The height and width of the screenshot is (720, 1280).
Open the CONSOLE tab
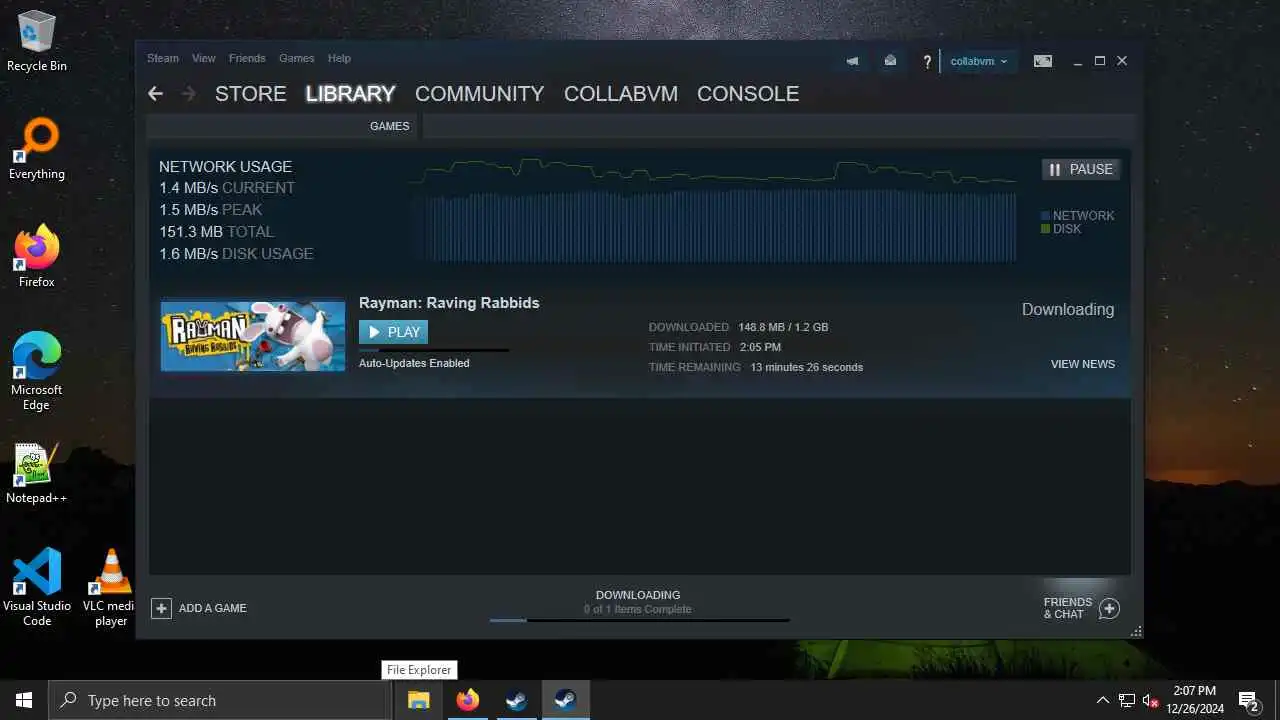[x=748, y=93]
